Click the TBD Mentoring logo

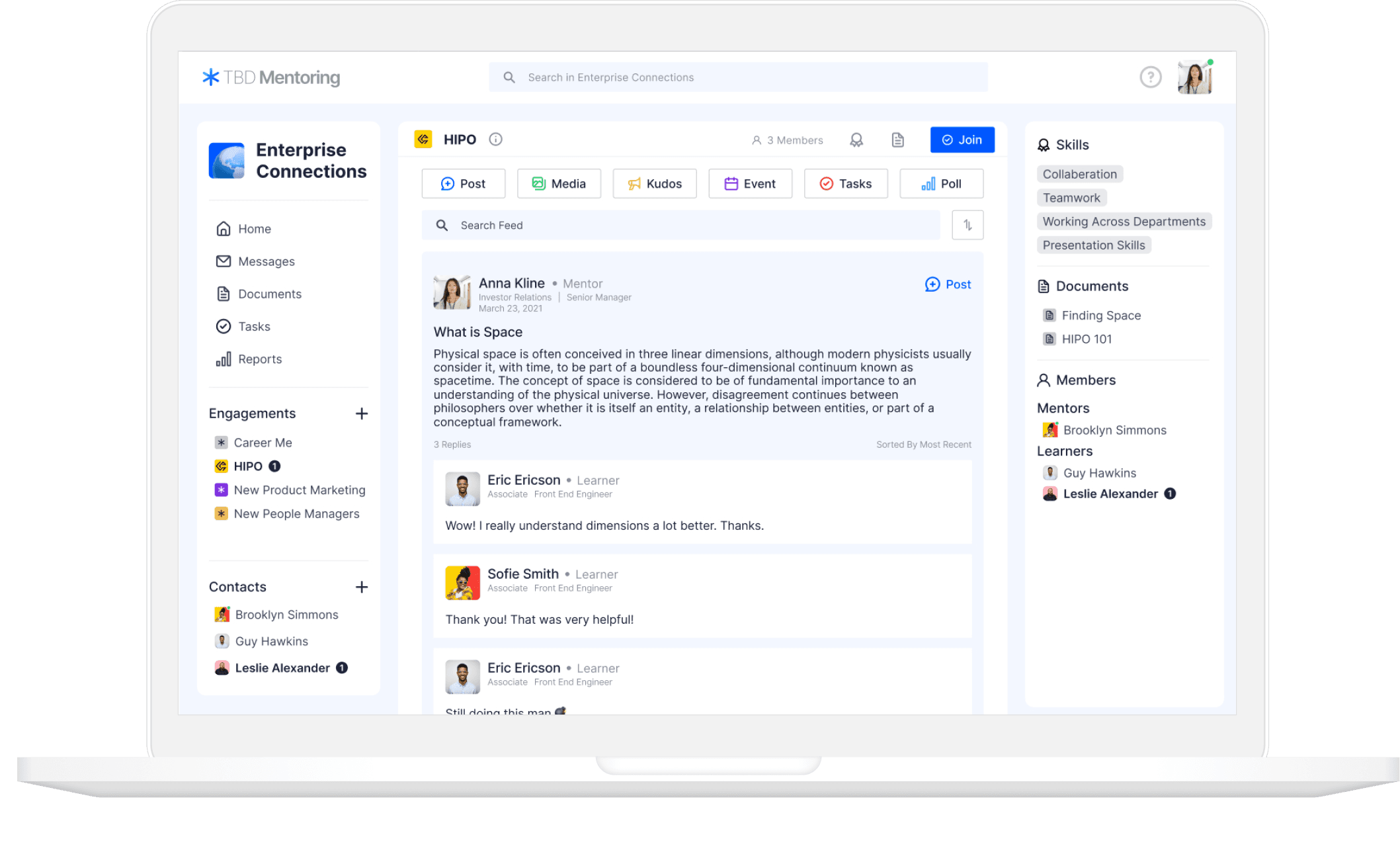coord(271,77)
